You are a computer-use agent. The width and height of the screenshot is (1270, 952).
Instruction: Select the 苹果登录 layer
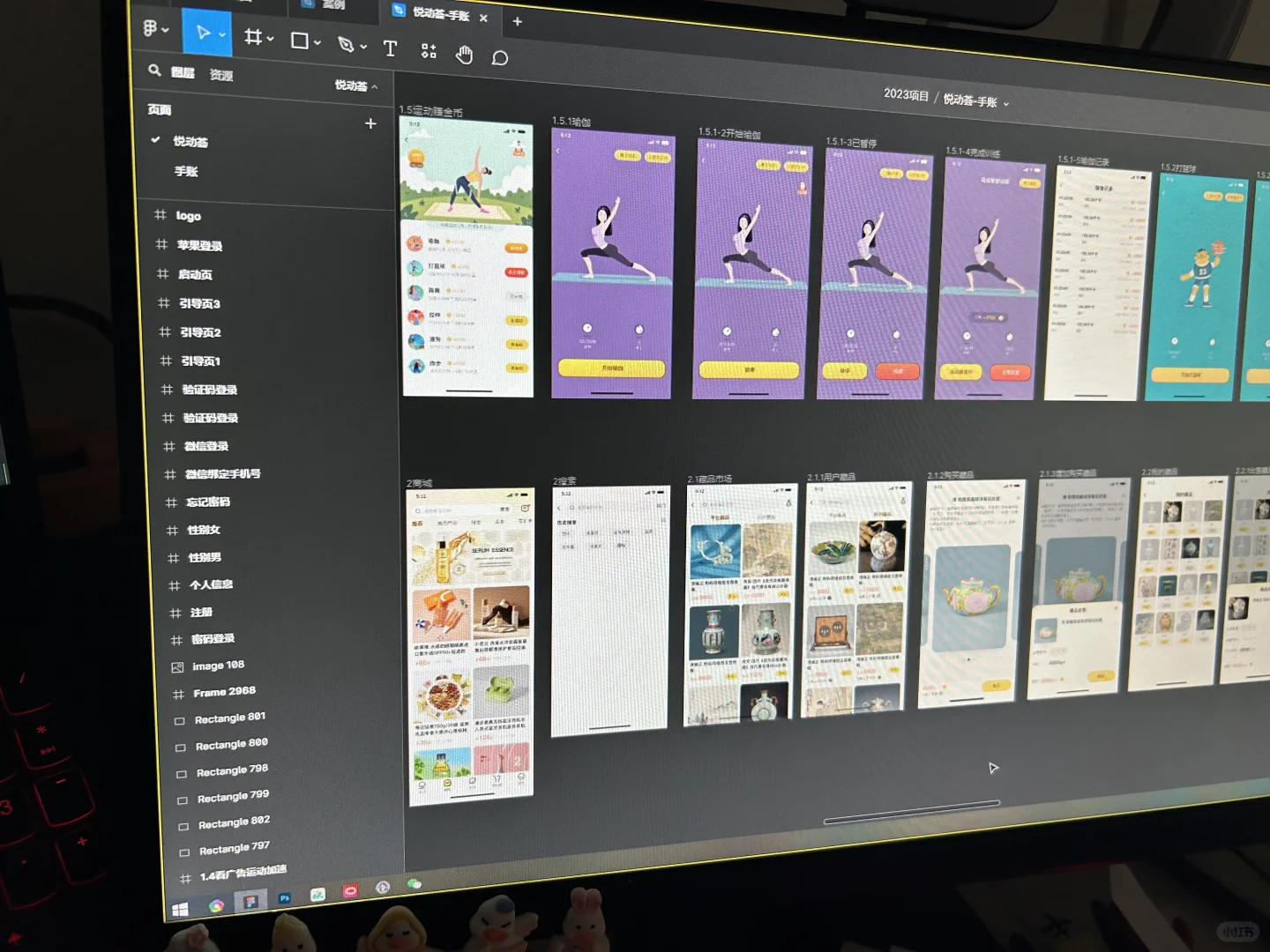200,246
